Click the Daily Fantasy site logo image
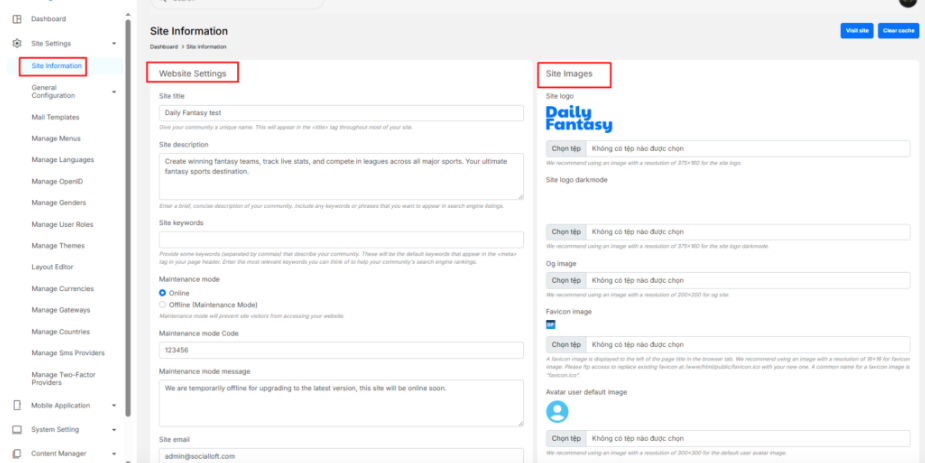This screenshot has width=925, height=463. [x=579, y=119]
